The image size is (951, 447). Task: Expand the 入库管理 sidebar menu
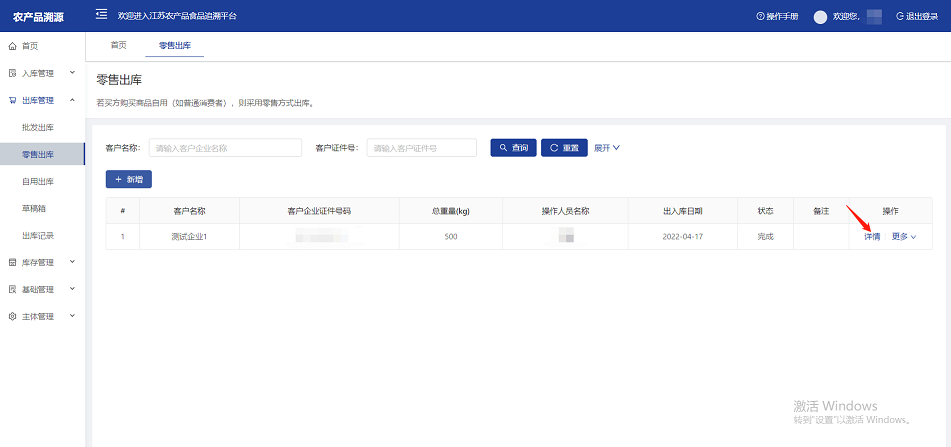pos(42,73)
